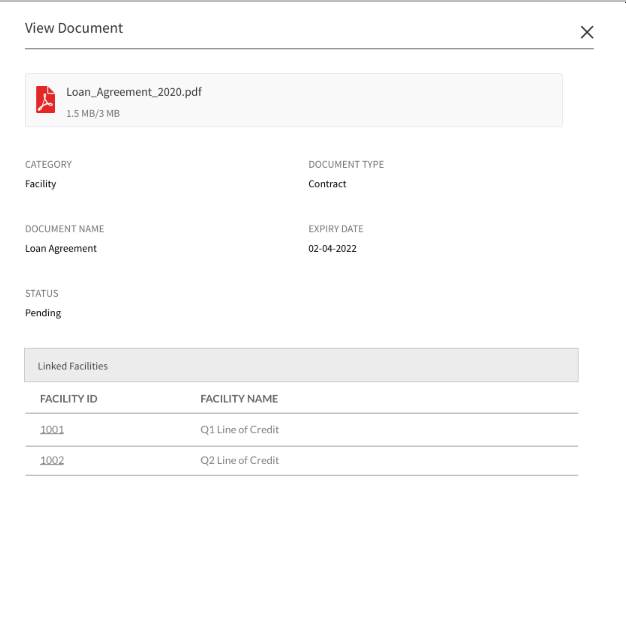Click the Loan Agreement document name value
Screen dimensions: 626x638
click(61, 248)
